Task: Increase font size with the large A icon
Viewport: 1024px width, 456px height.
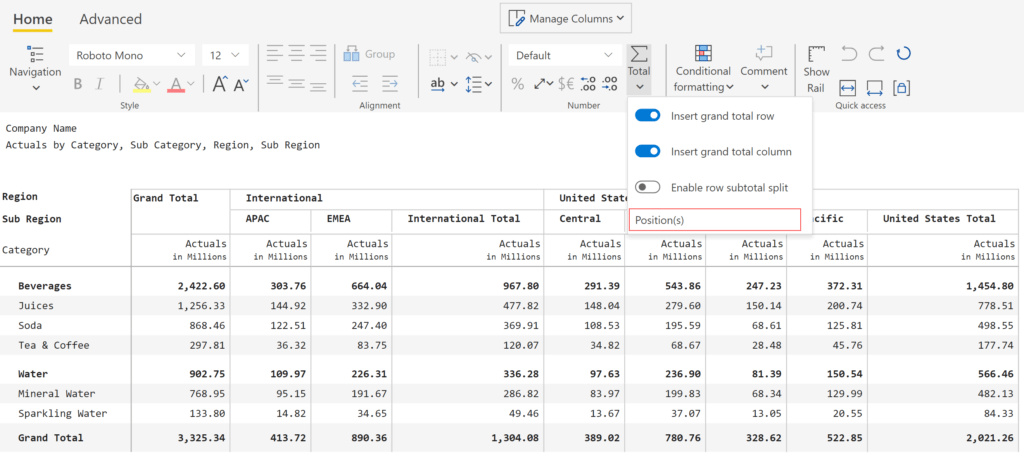Action: click(x=220, y=84)
